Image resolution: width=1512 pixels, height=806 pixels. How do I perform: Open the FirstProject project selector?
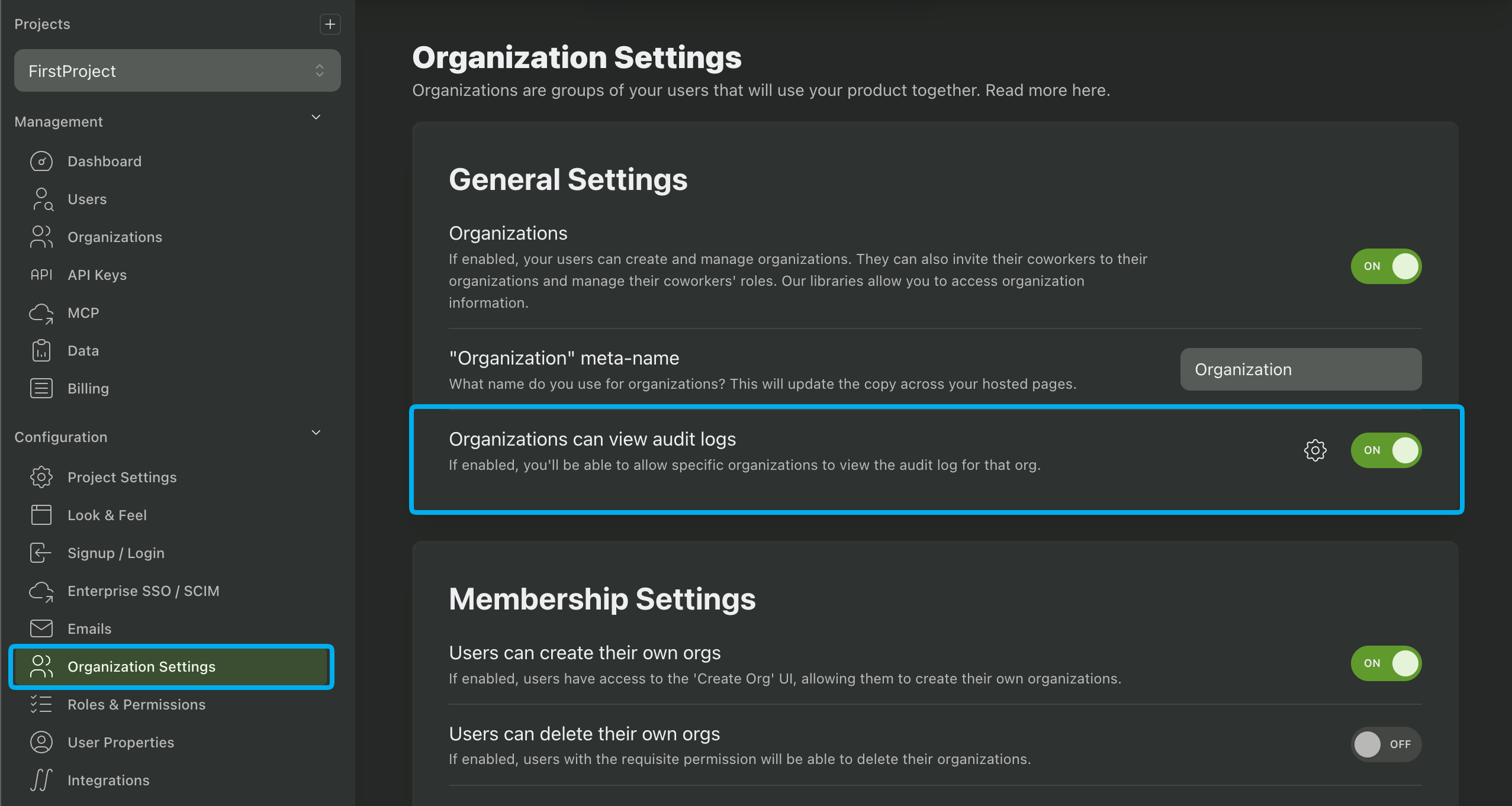[x=176, y=70]
